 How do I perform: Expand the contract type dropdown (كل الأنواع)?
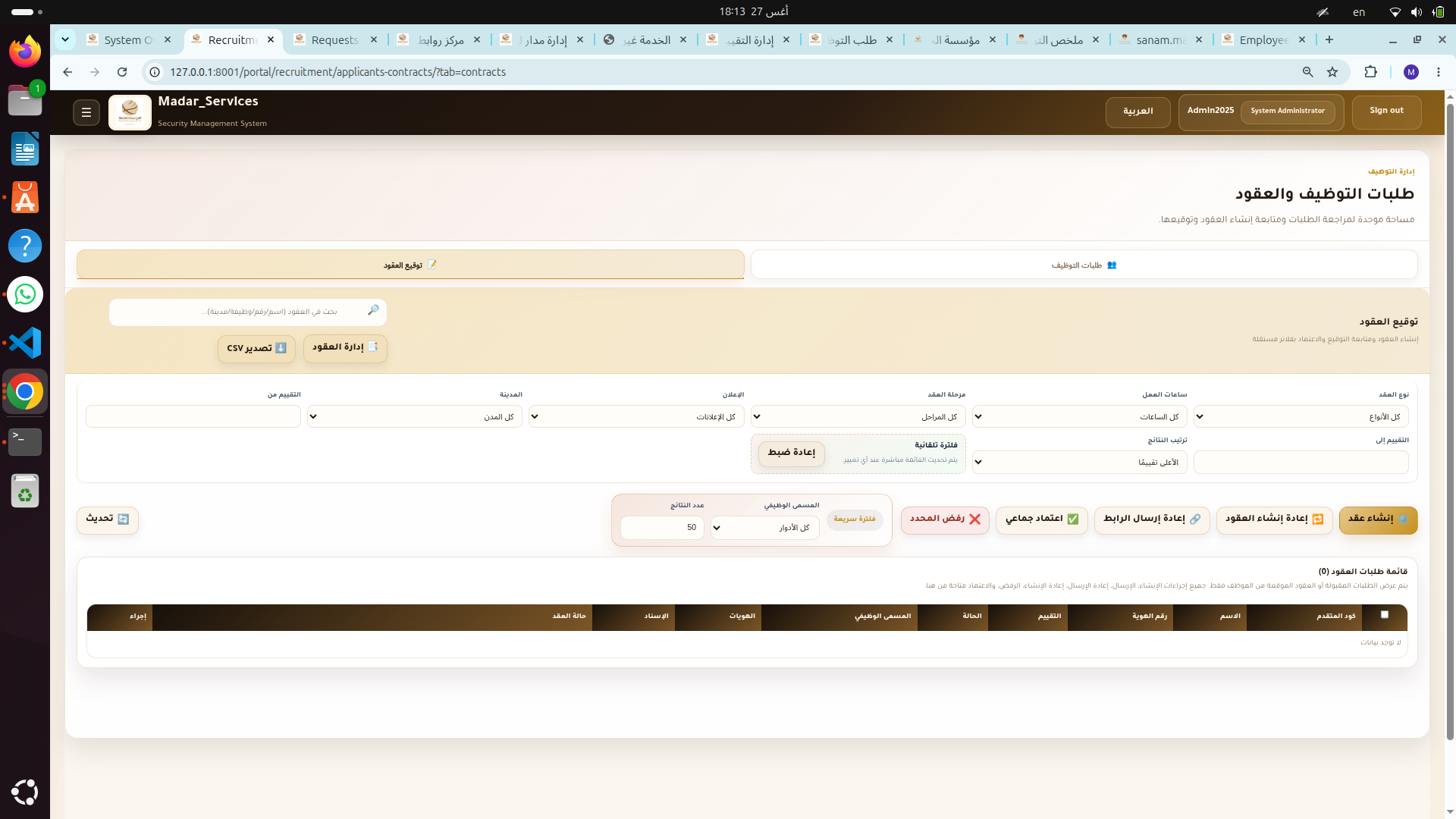click(1301, 416)
